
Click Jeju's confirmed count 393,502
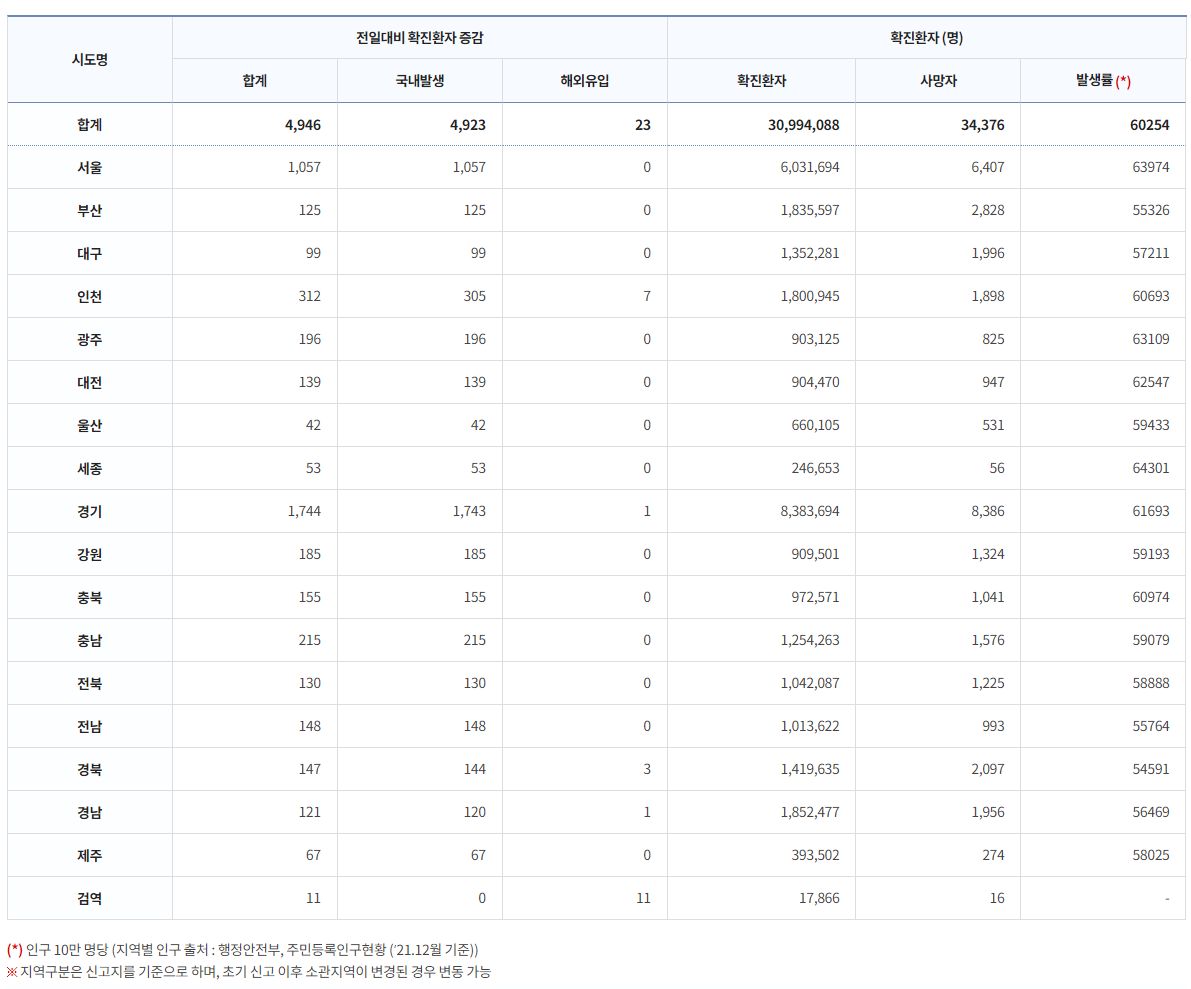point(815,855)
